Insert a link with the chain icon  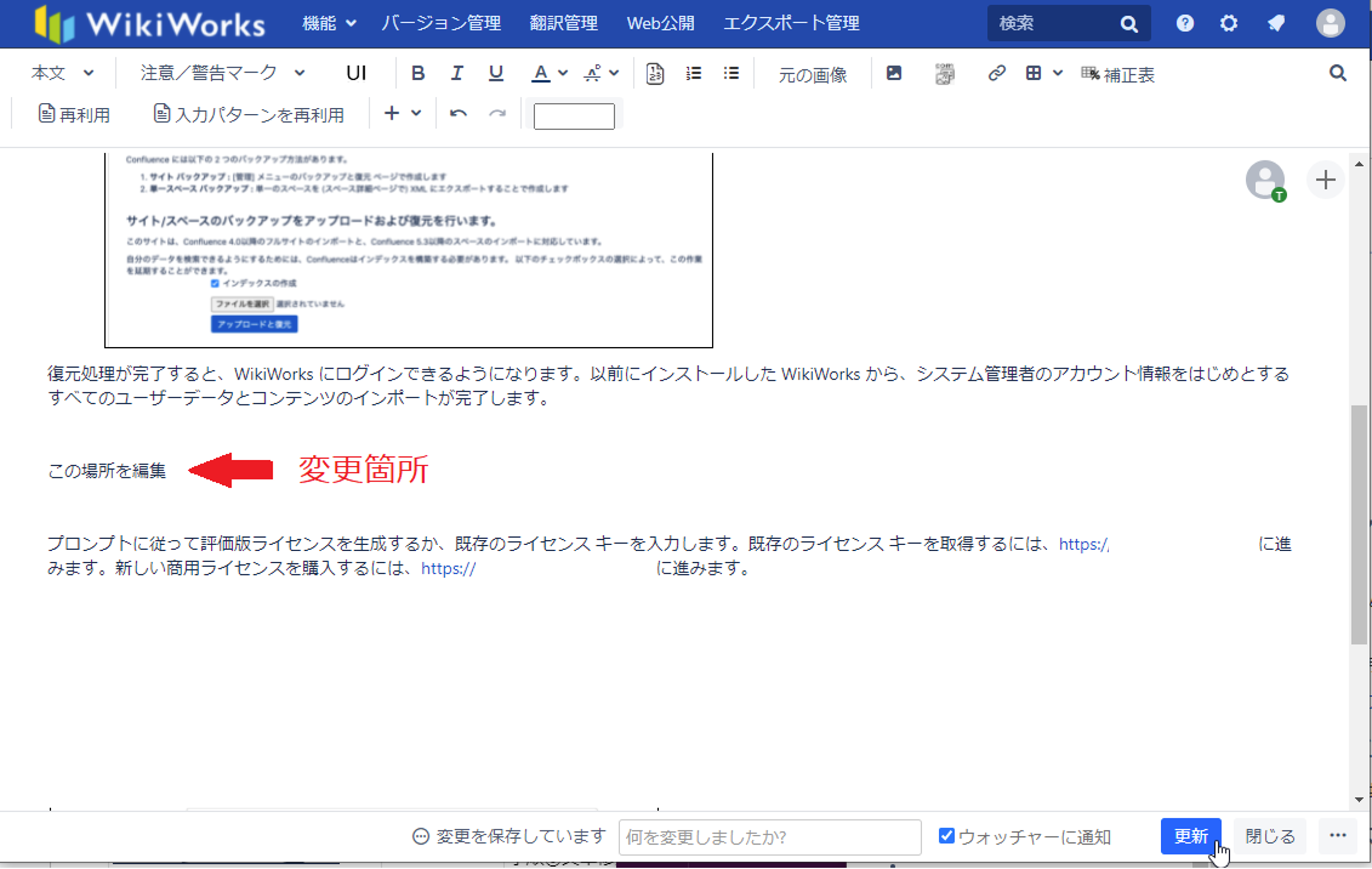[997, 73]
